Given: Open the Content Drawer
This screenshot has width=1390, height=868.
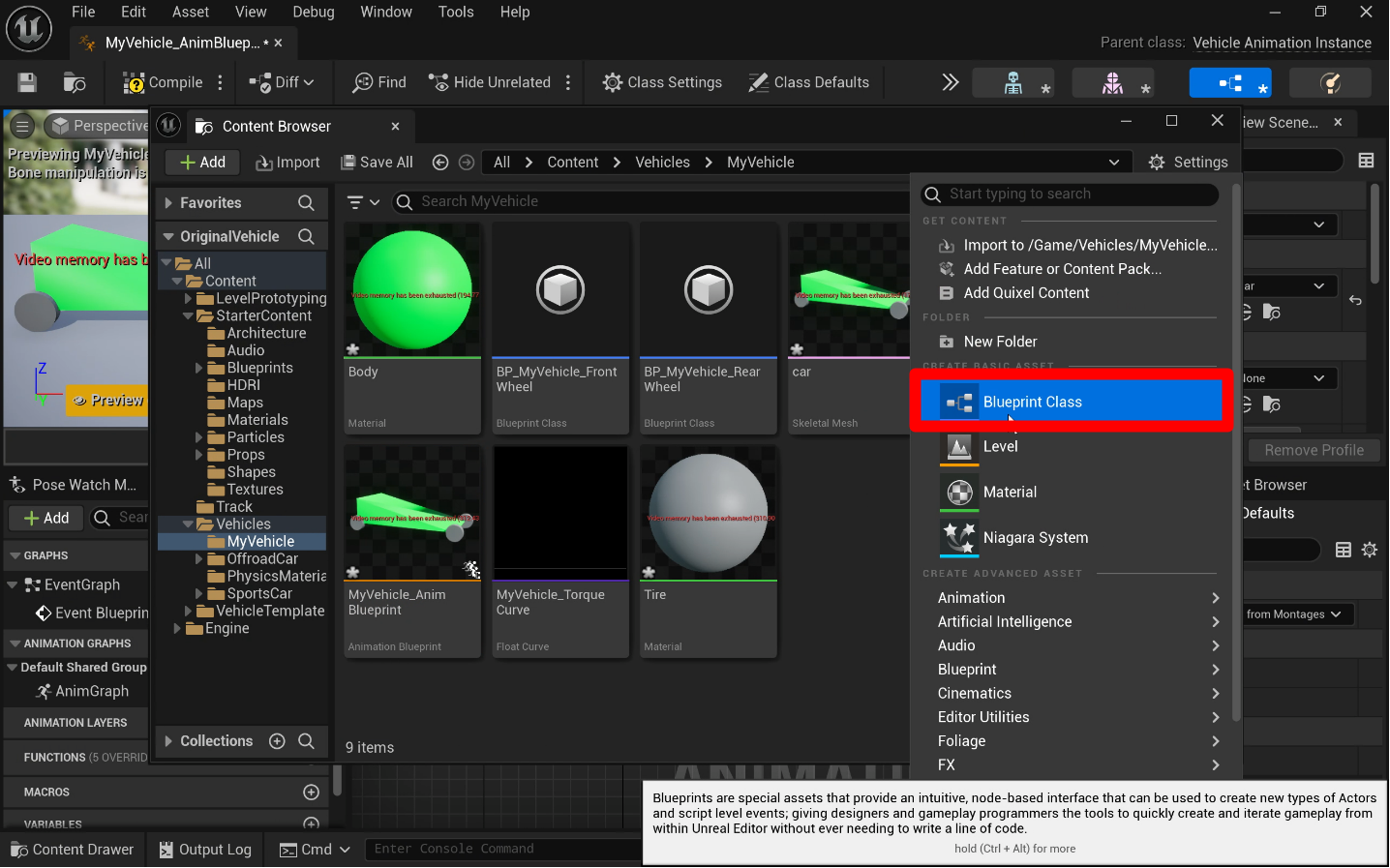Looking at the screenshot, I should point(72,850).
